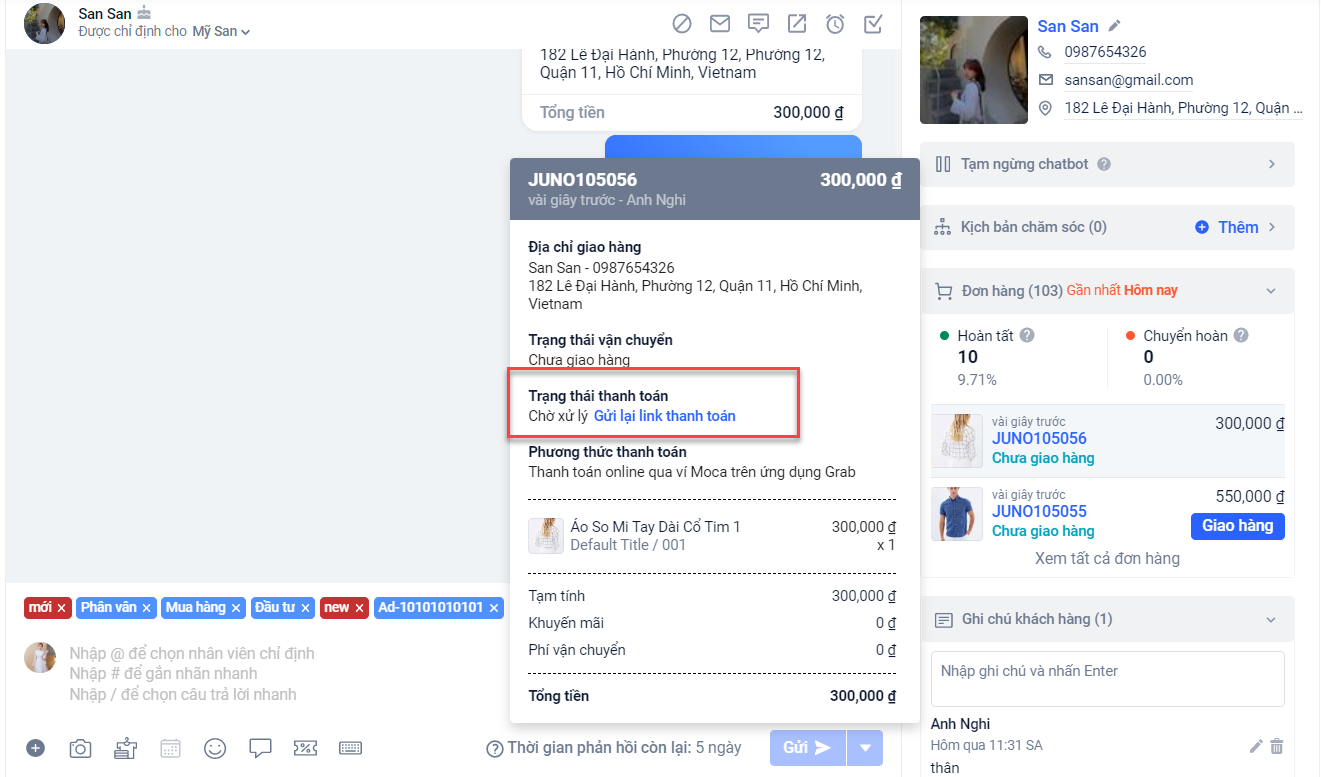This screenshot has width=1321, height=777.
Task: Edit customer name San San pencil icon
Action: tap(1115, 26)
